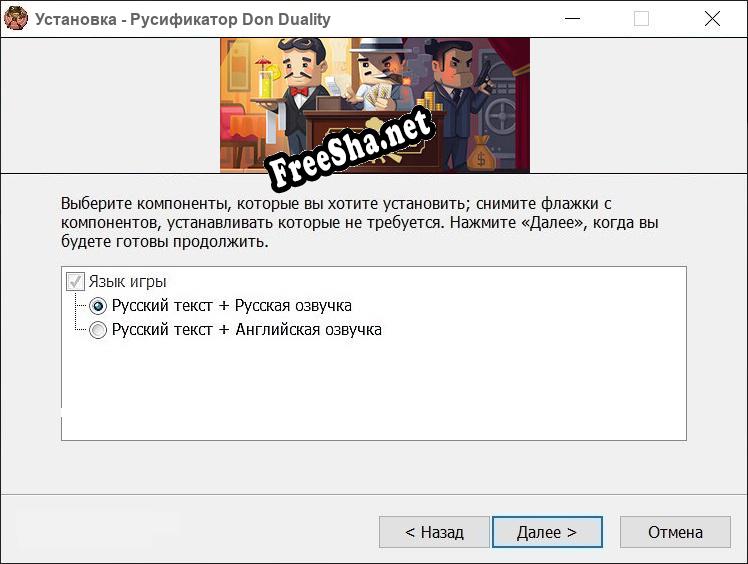This screenshot has width=748, height=564.
Task: Click the FreeSha.net watermark
Action: point(350,150)
